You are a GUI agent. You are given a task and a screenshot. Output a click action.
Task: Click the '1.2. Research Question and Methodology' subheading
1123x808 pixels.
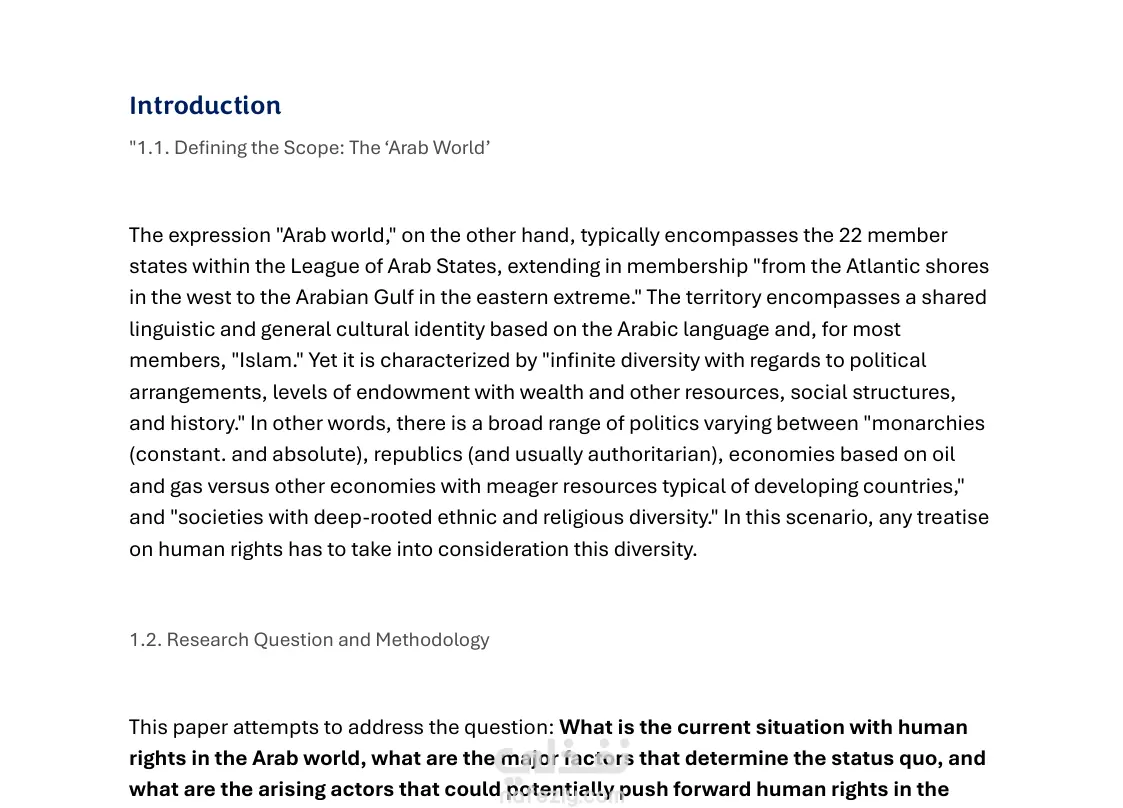(x=309, y=640)
